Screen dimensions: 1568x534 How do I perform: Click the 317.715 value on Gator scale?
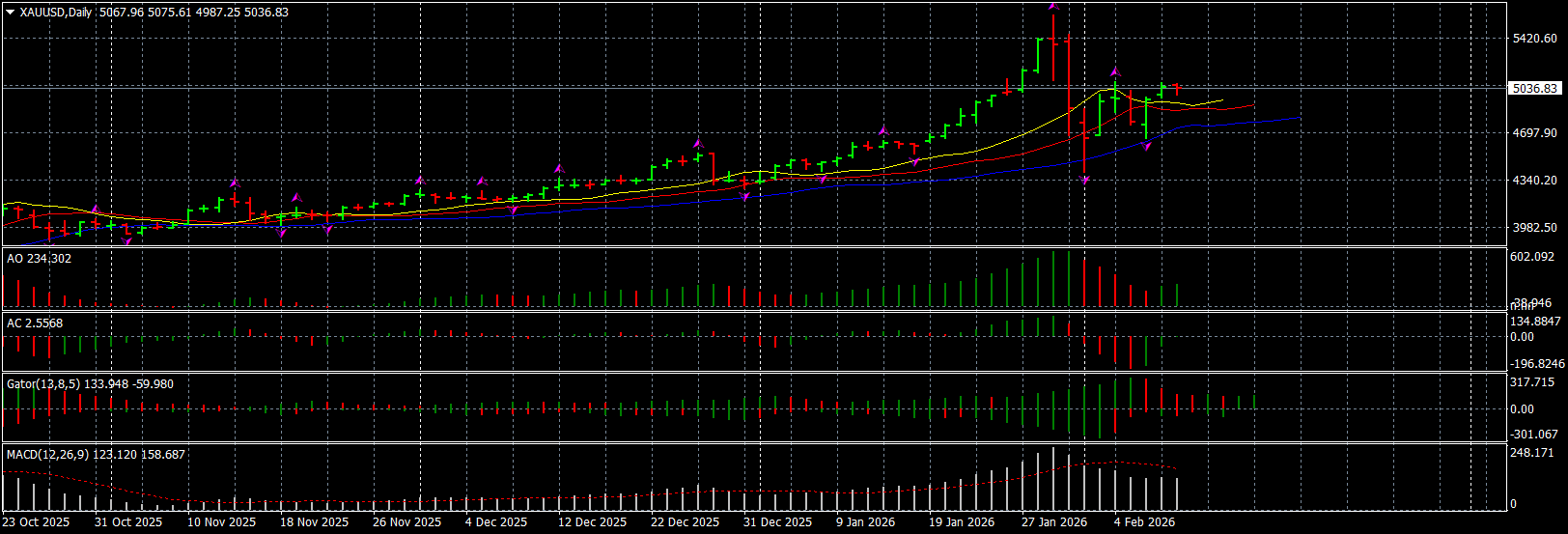pyautogui.click(x=1533, y=382)
